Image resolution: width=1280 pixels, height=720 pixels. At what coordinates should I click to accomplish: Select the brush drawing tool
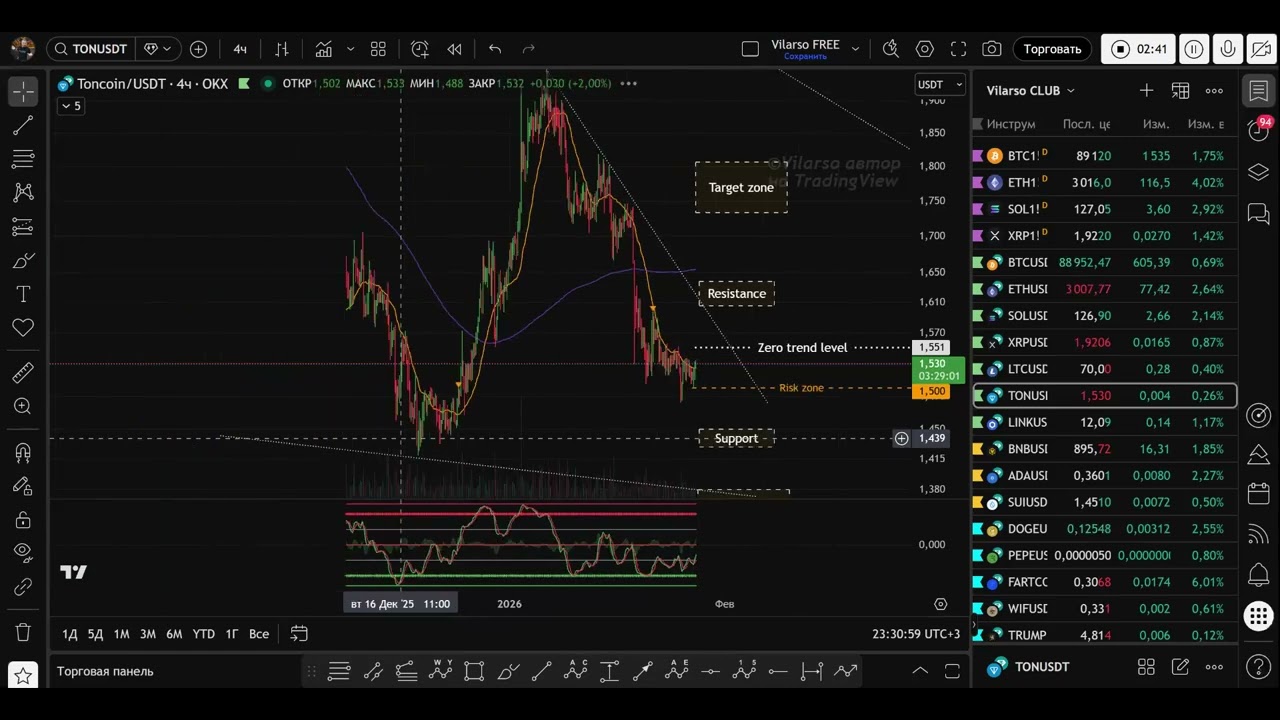pyautogui.click(x=23, y=261)
